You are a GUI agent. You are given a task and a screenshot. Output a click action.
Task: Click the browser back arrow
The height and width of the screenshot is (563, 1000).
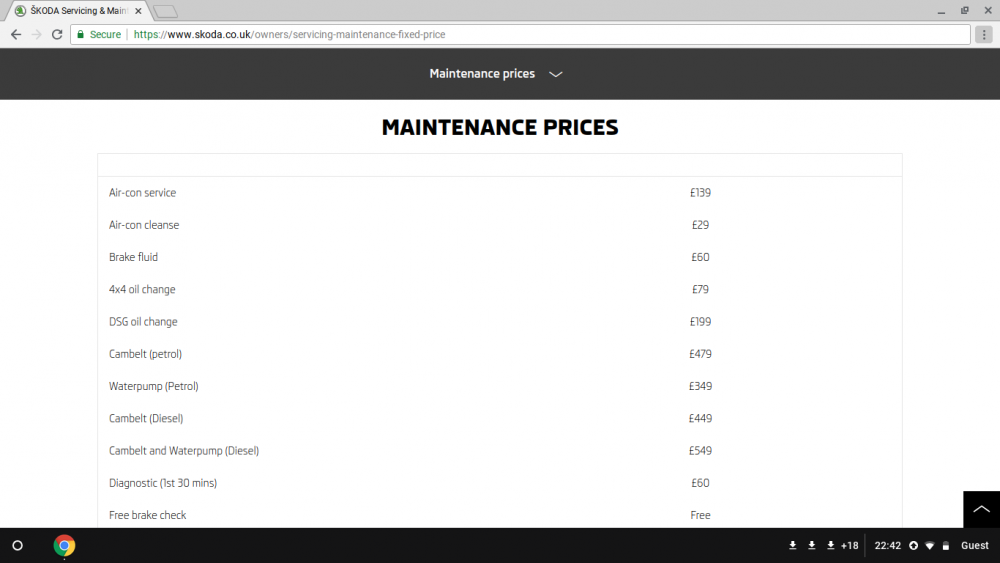16,34
